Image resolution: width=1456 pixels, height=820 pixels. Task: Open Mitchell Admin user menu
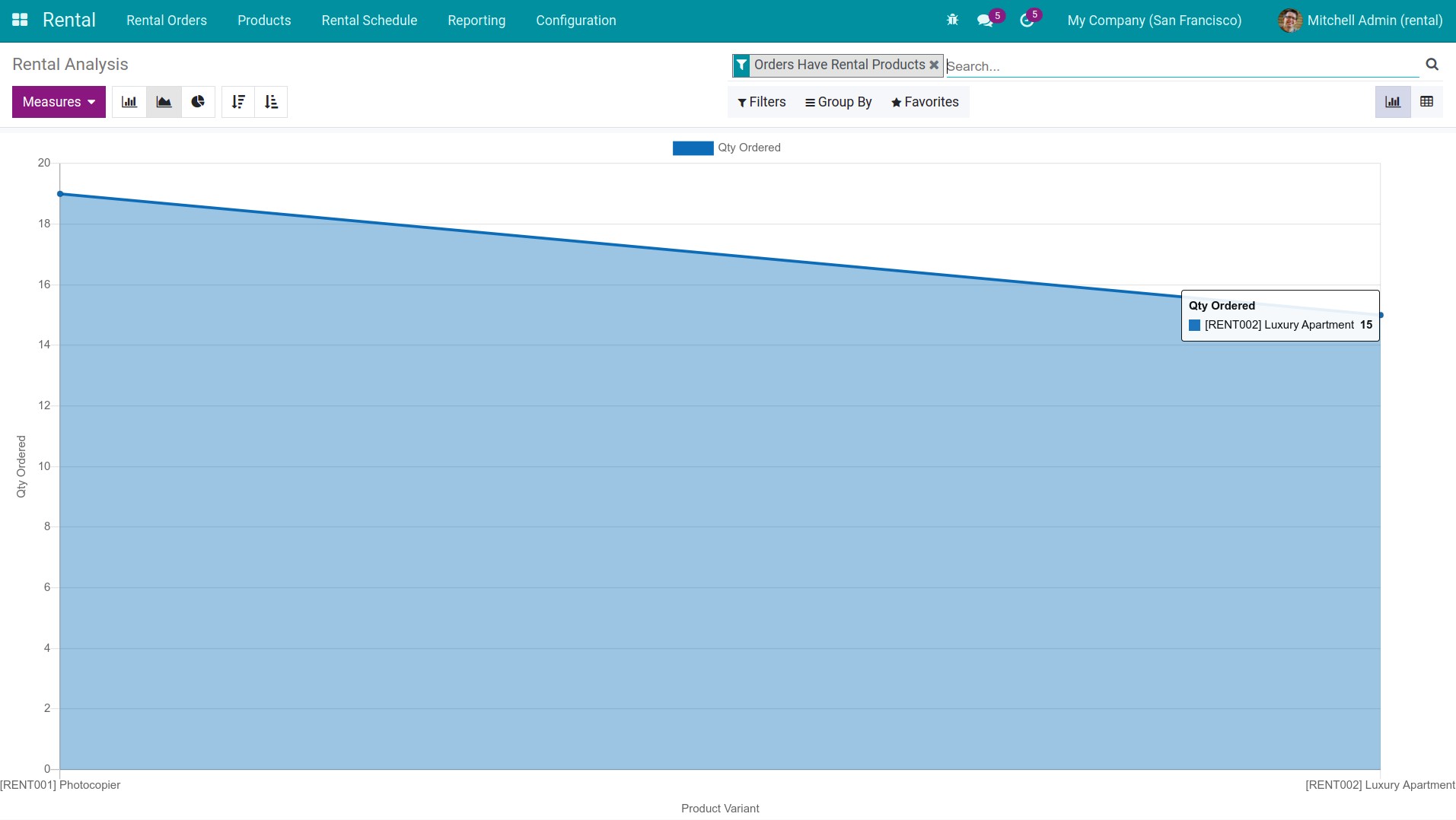click(x=1360, y=21)
